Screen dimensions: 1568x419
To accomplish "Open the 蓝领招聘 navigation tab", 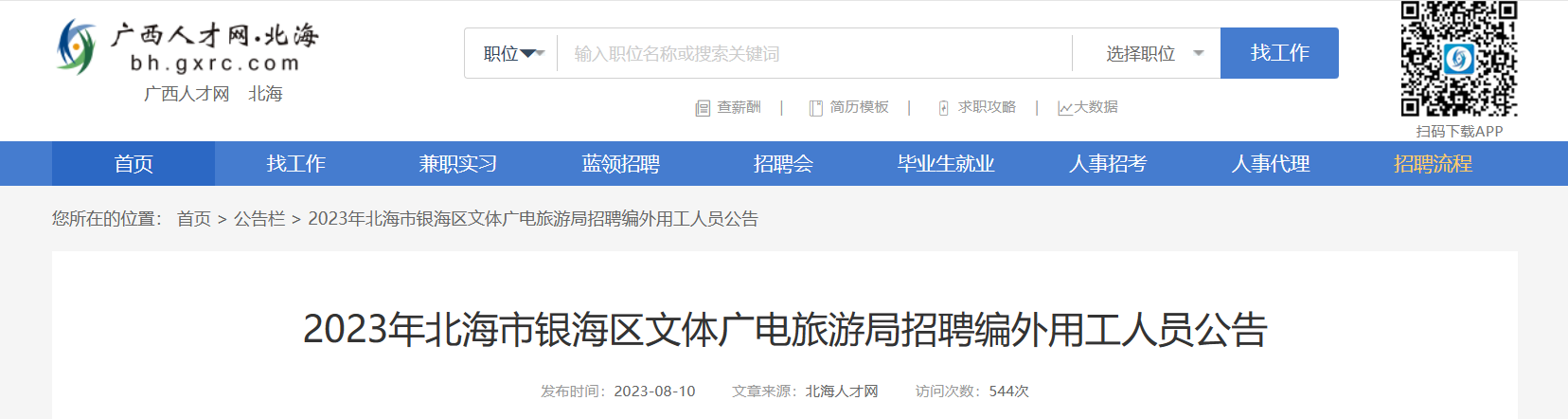I will click(x=621, y=164).
